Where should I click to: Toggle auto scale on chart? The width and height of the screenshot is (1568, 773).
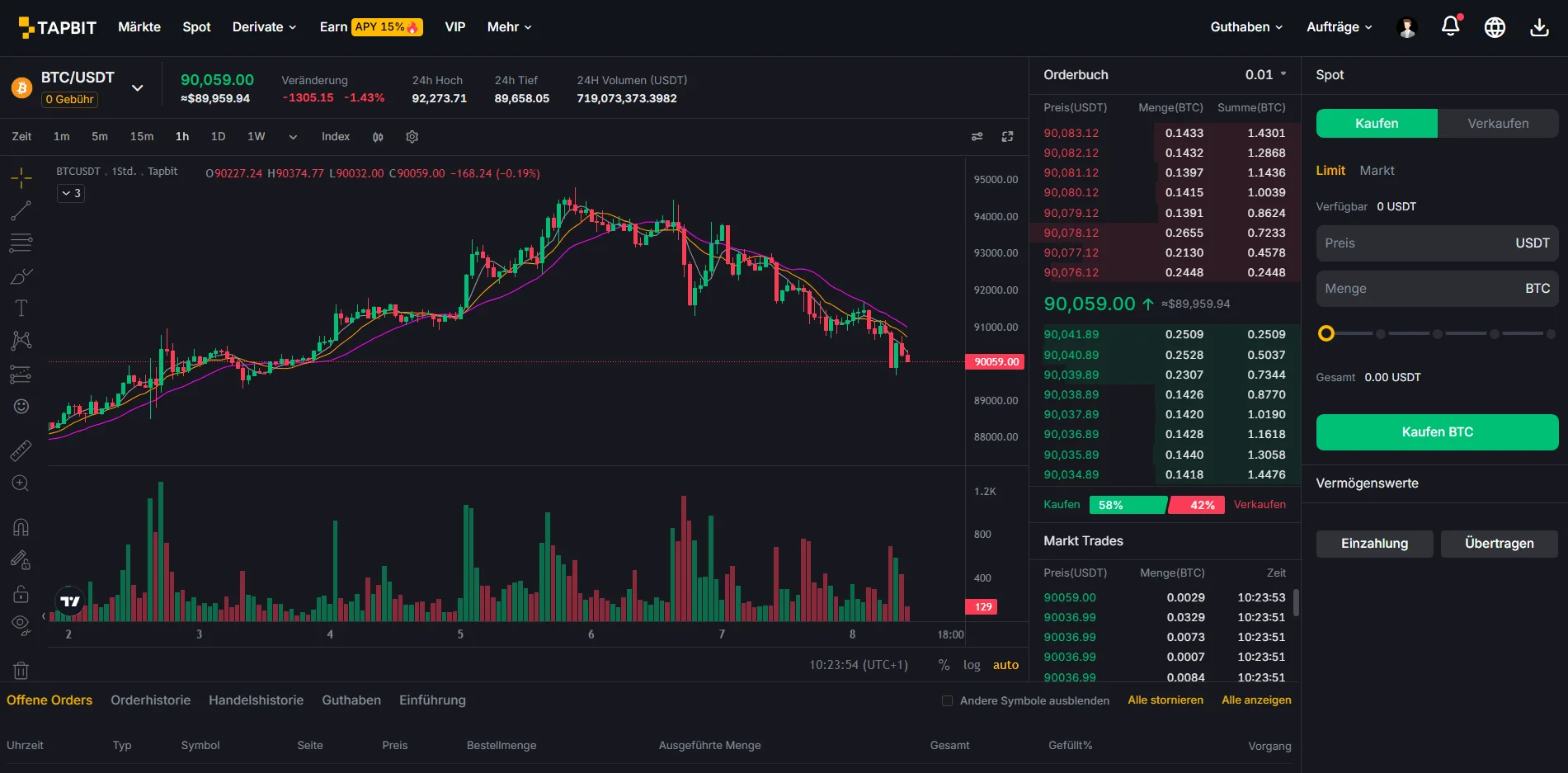[x=1005, y=665]
